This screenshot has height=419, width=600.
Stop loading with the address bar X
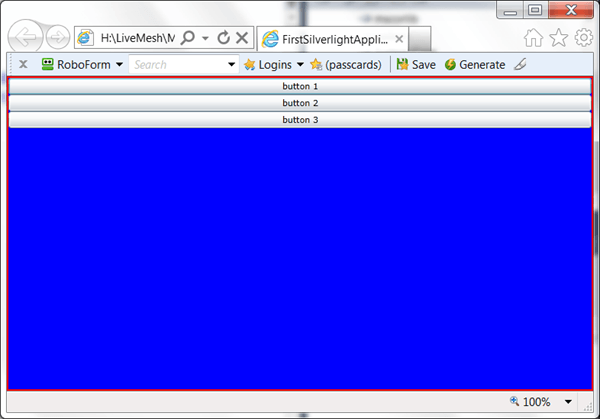click(242, 37)
